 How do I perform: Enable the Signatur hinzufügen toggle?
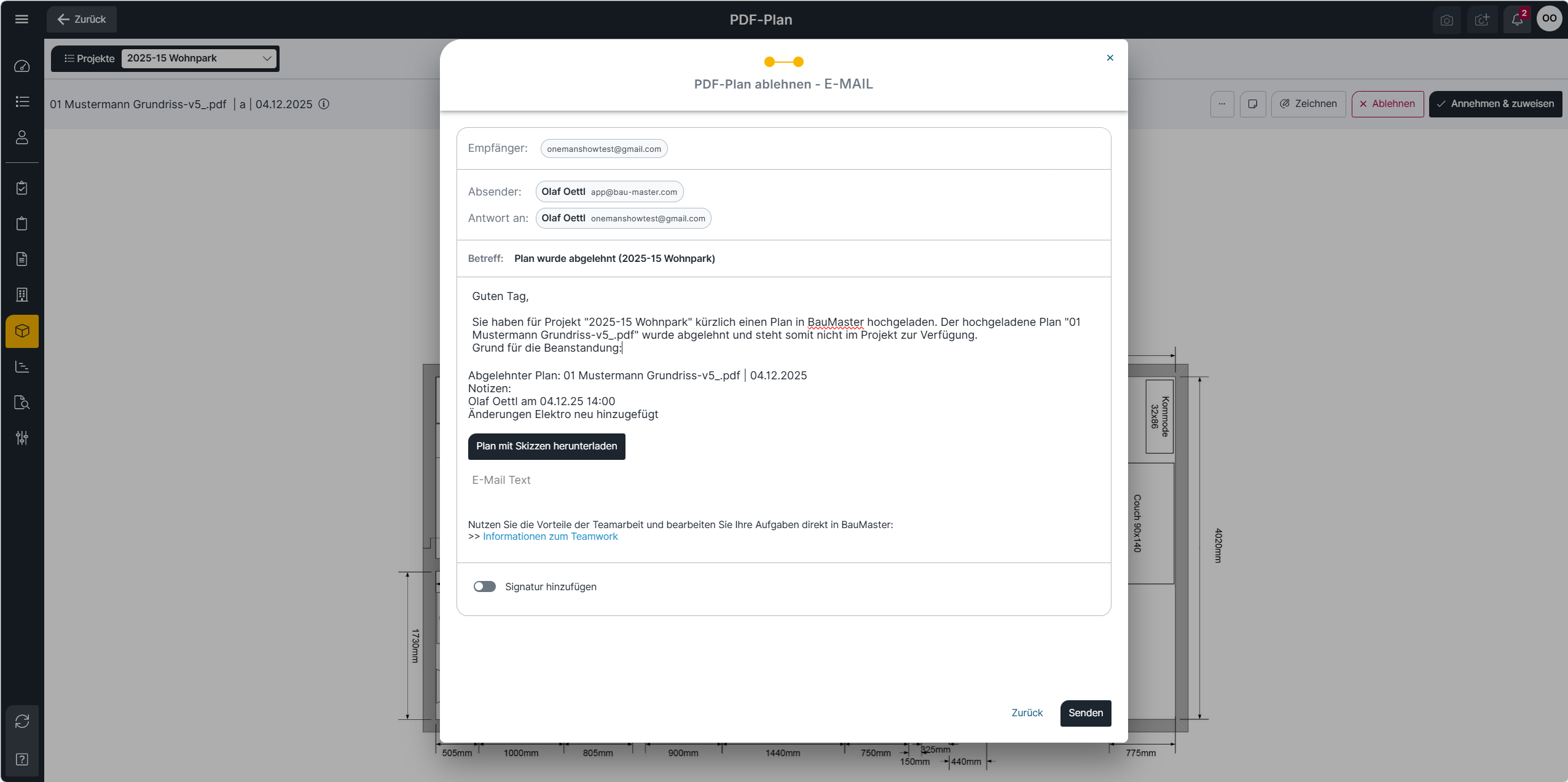pyautogui.click(x=485, y=586)
